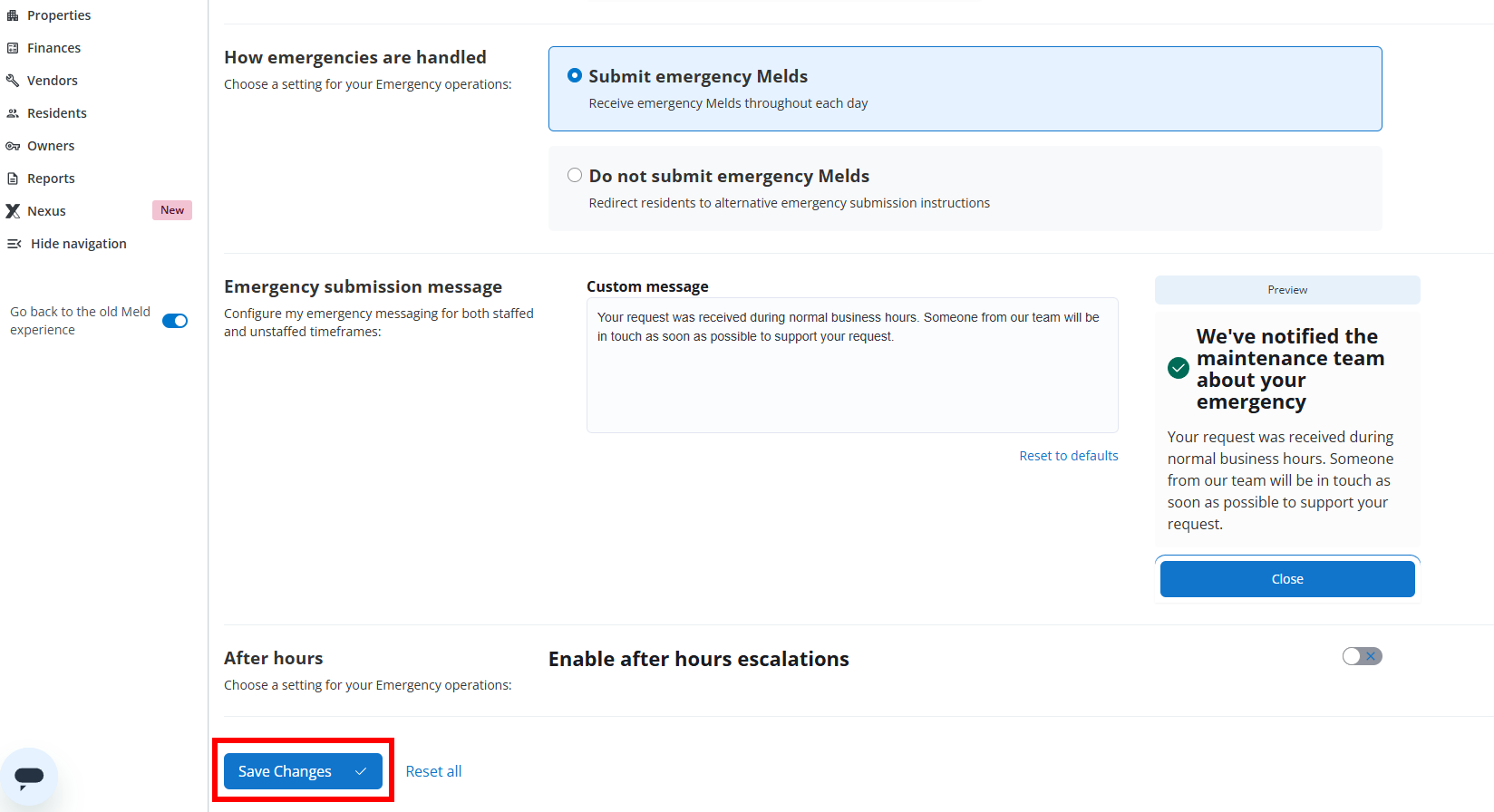1494x812 pixels.
Task: Click the Reset all link
Action: pos(433,771)
